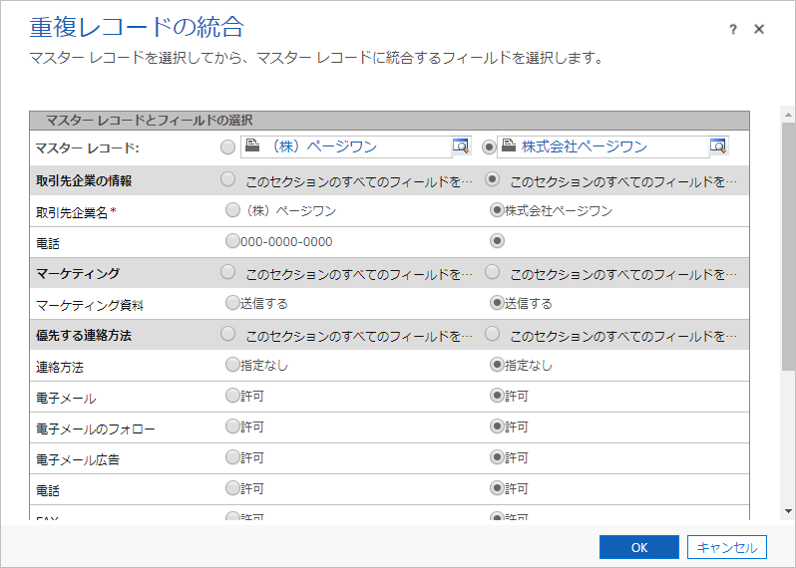This screenshot has width=796, height=568.
Task: Select (株)ページワン as master record radio
Action: tap(228, 147)
